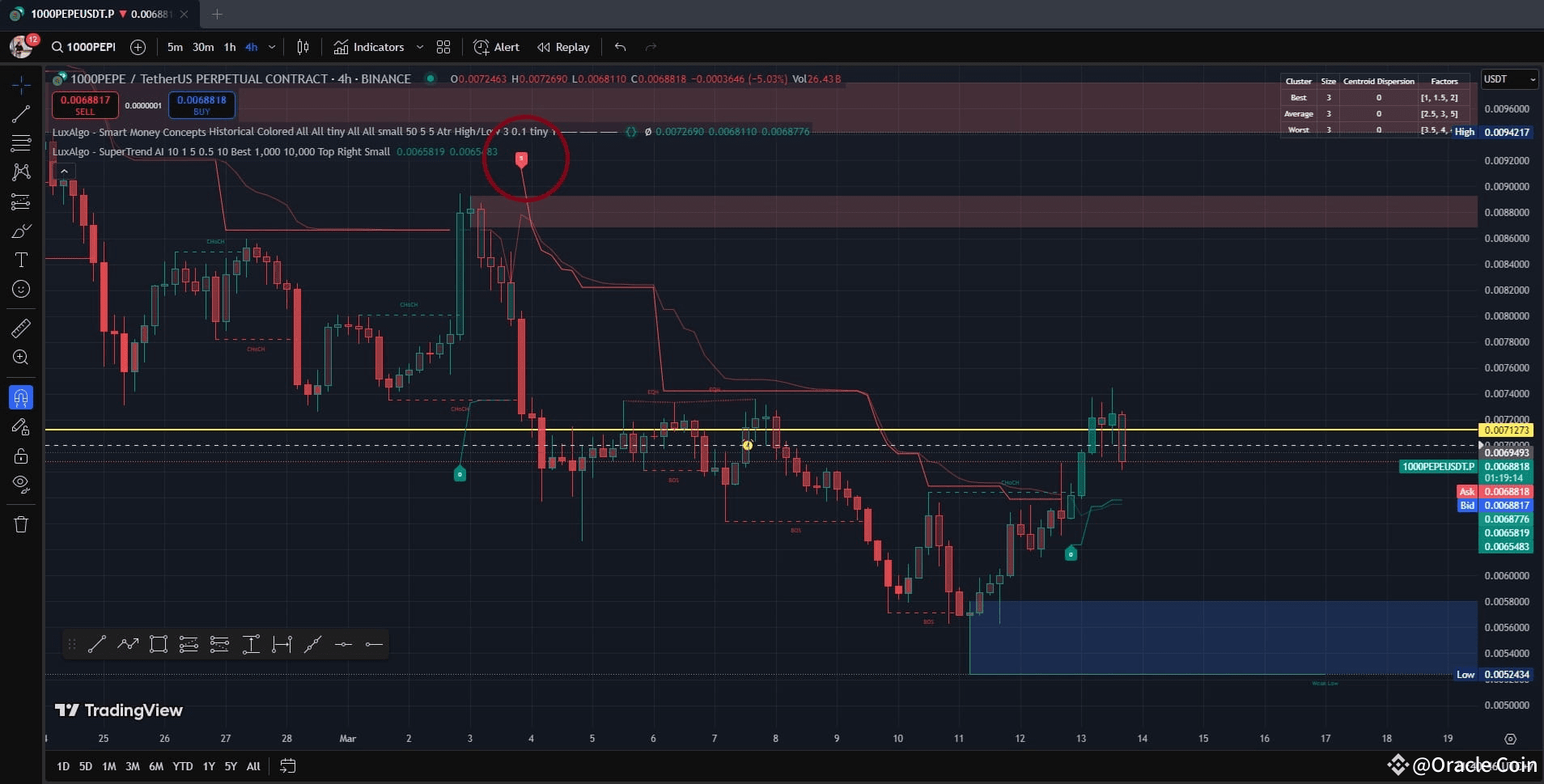Image resolution: width=1544 pixels, height=784 pixels.
Task: Set chart range to 1D
Action: tap(63, 766)
